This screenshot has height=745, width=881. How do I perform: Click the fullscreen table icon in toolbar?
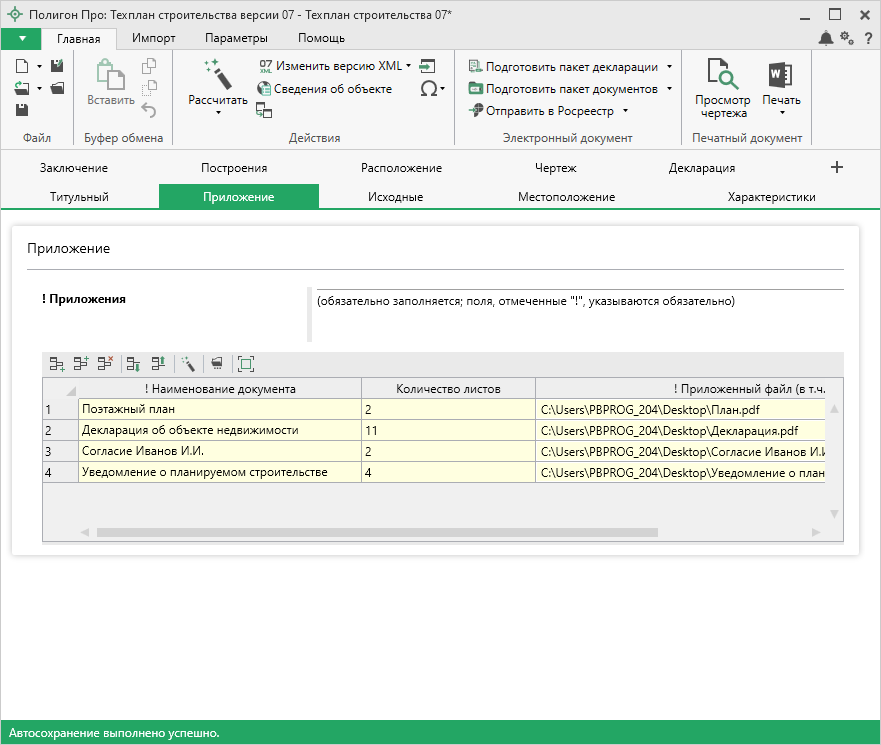coord(246,364)
